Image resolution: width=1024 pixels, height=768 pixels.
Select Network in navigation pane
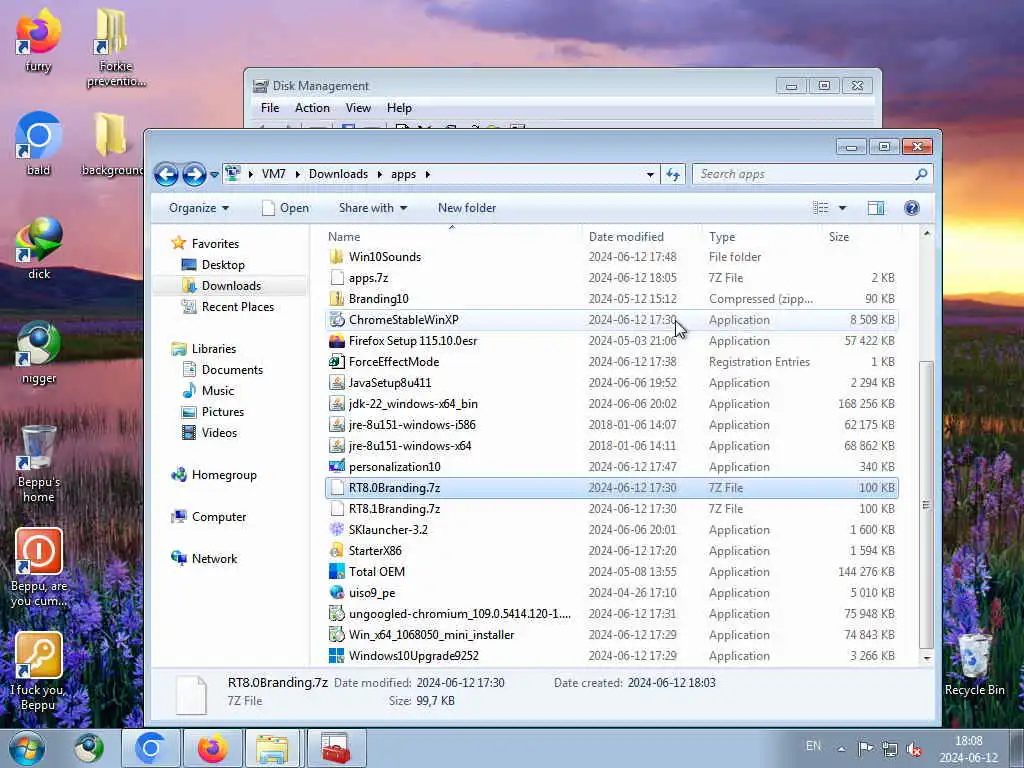[214, 558]
